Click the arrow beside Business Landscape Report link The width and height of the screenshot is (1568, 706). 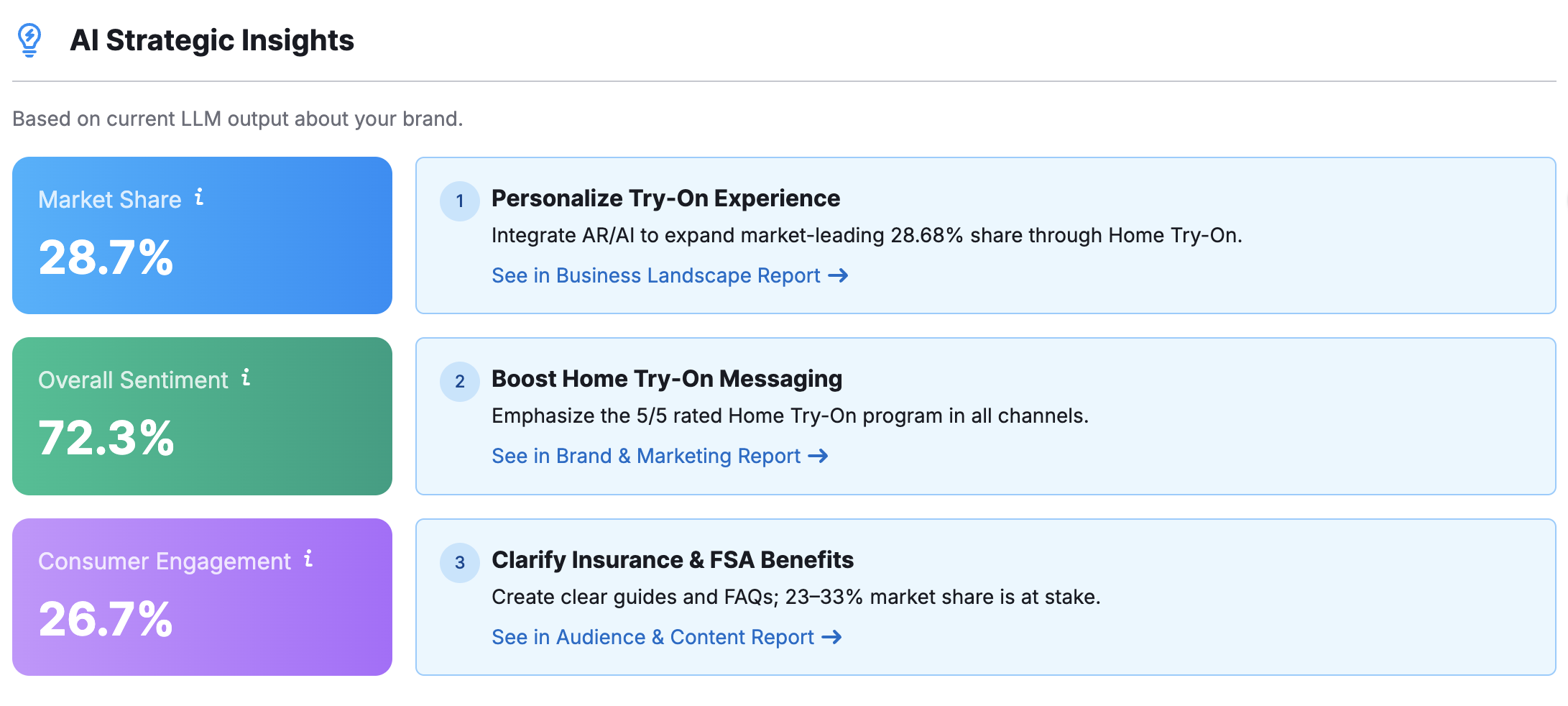(x=838, y=275)
